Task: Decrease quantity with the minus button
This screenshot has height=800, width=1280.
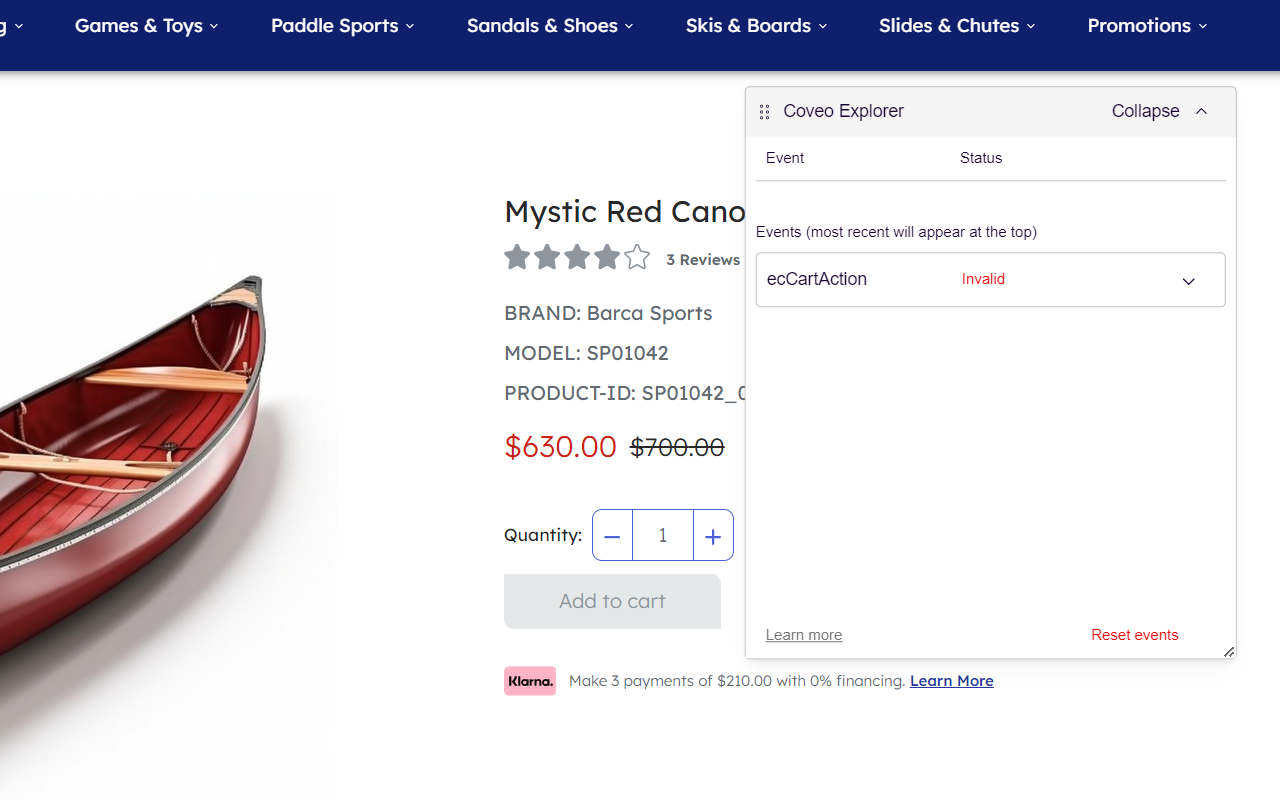Action: 613,536
